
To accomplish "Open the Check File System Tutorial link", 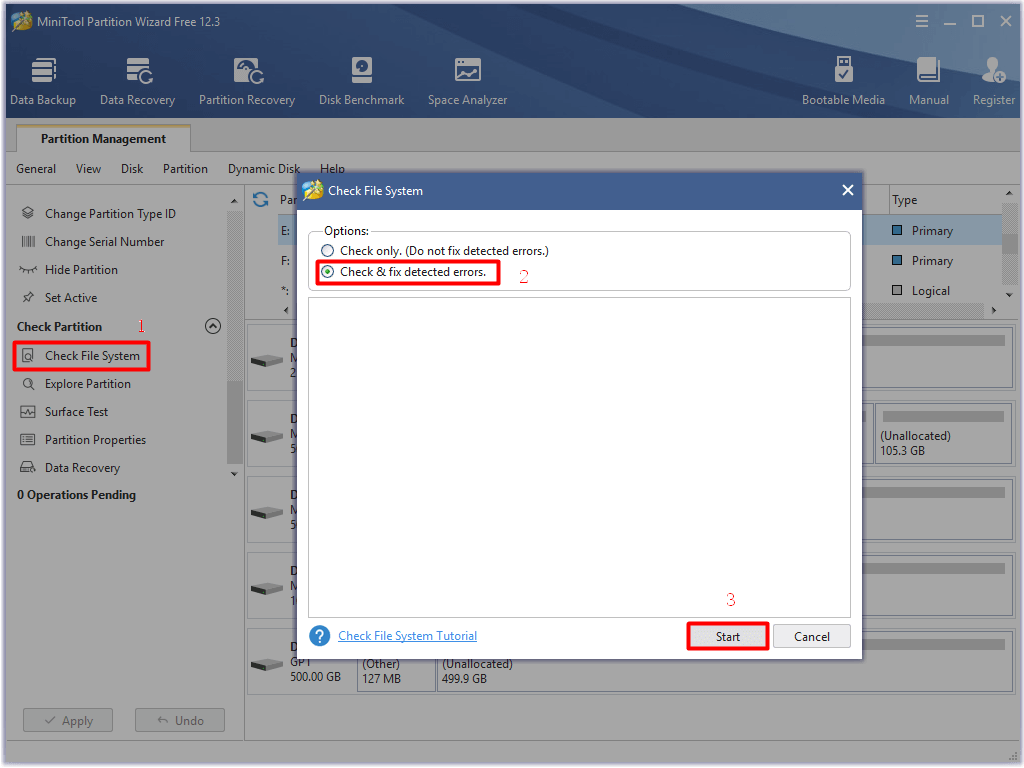I will coord(408,635).
